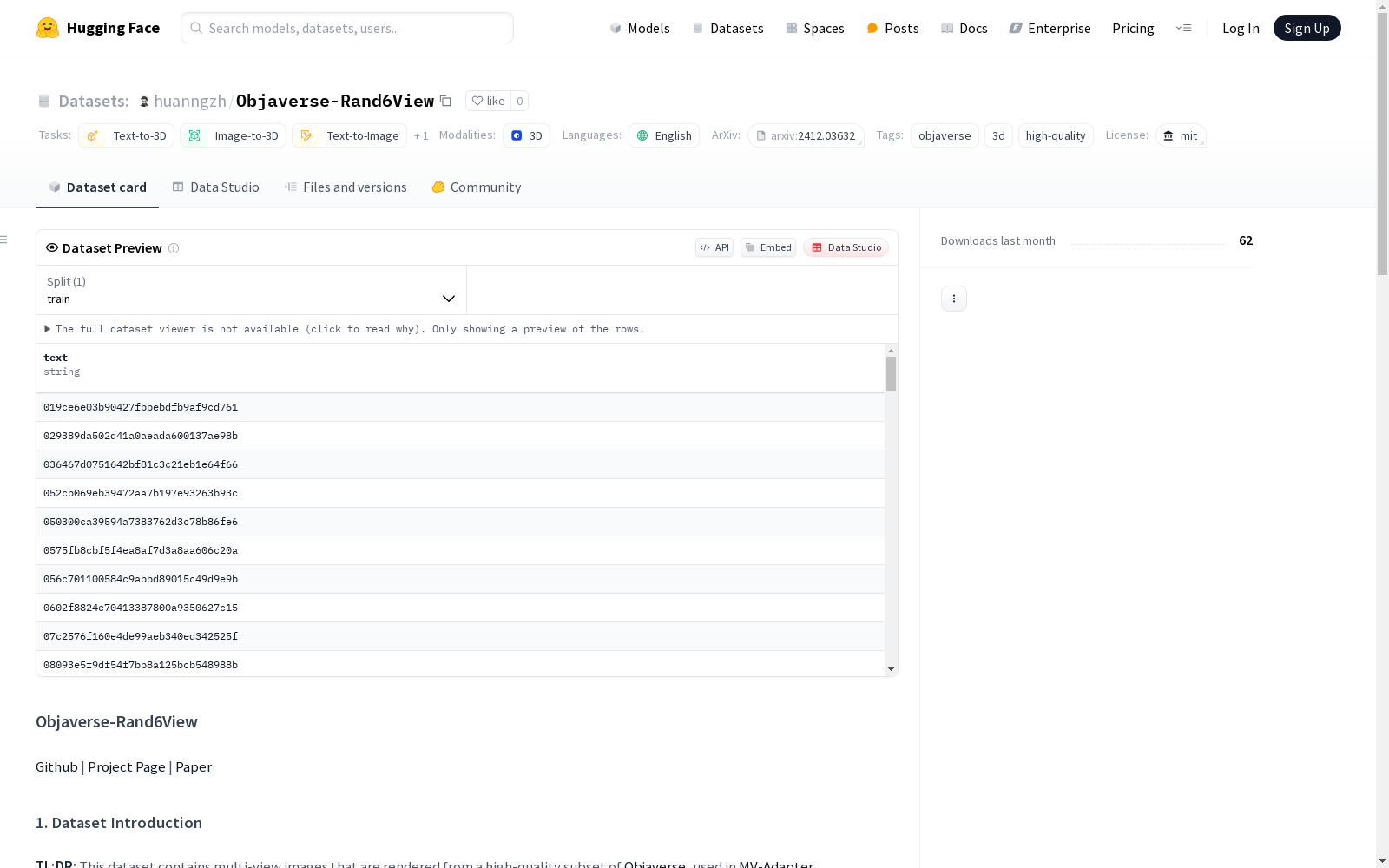This screenshot has height=868, width=1389.
Task: Follow the Project Page link
Action: pyautogui.click(x=127, y=767)
